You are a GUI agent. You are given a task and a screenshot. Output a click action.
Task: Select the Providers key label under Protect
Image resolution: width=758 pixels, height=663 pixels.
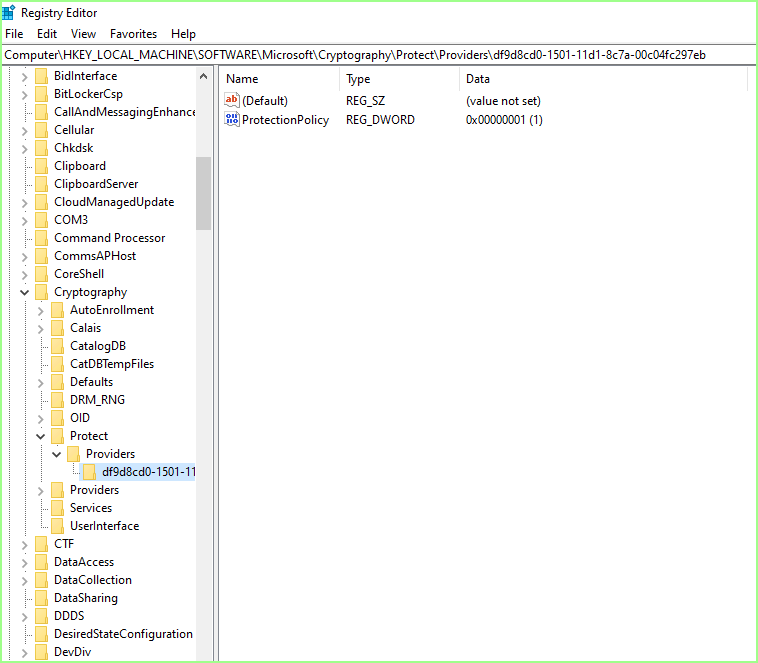point(110,454)
